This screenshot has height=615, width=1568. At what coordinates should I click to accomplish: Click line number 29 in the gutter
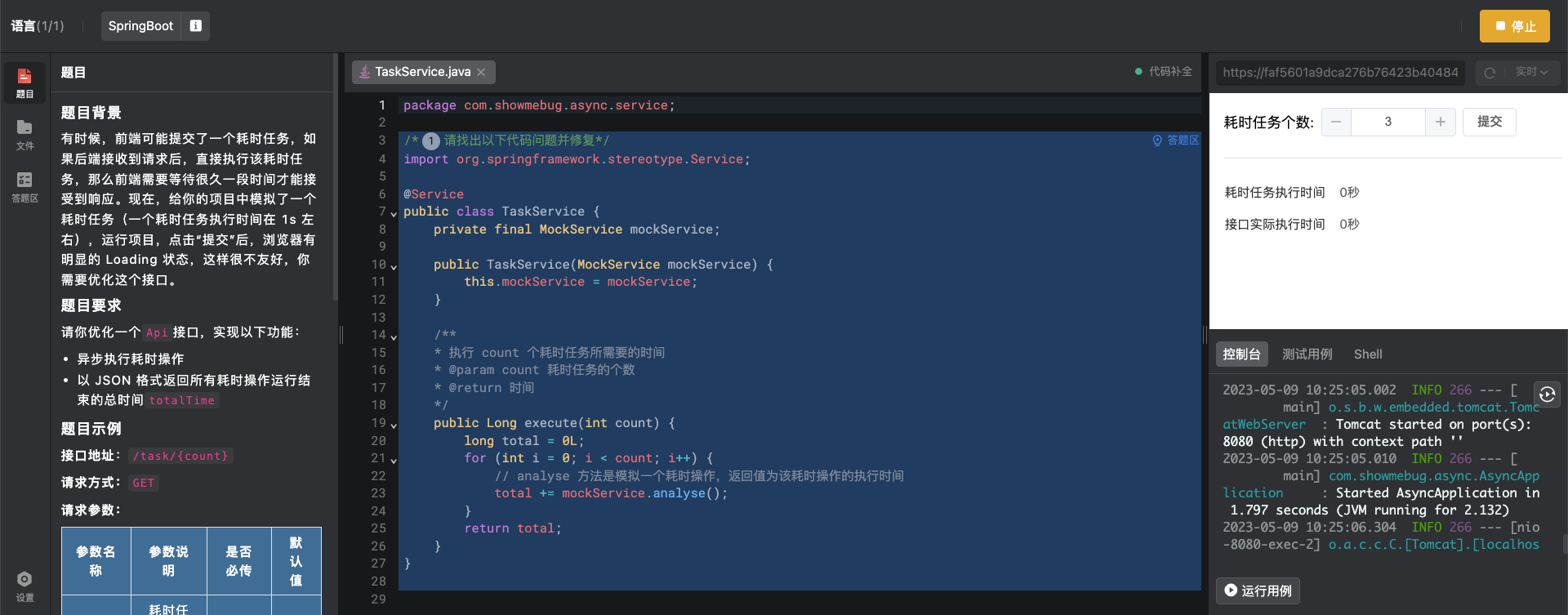pyautogui.click(x=377, y=599)
